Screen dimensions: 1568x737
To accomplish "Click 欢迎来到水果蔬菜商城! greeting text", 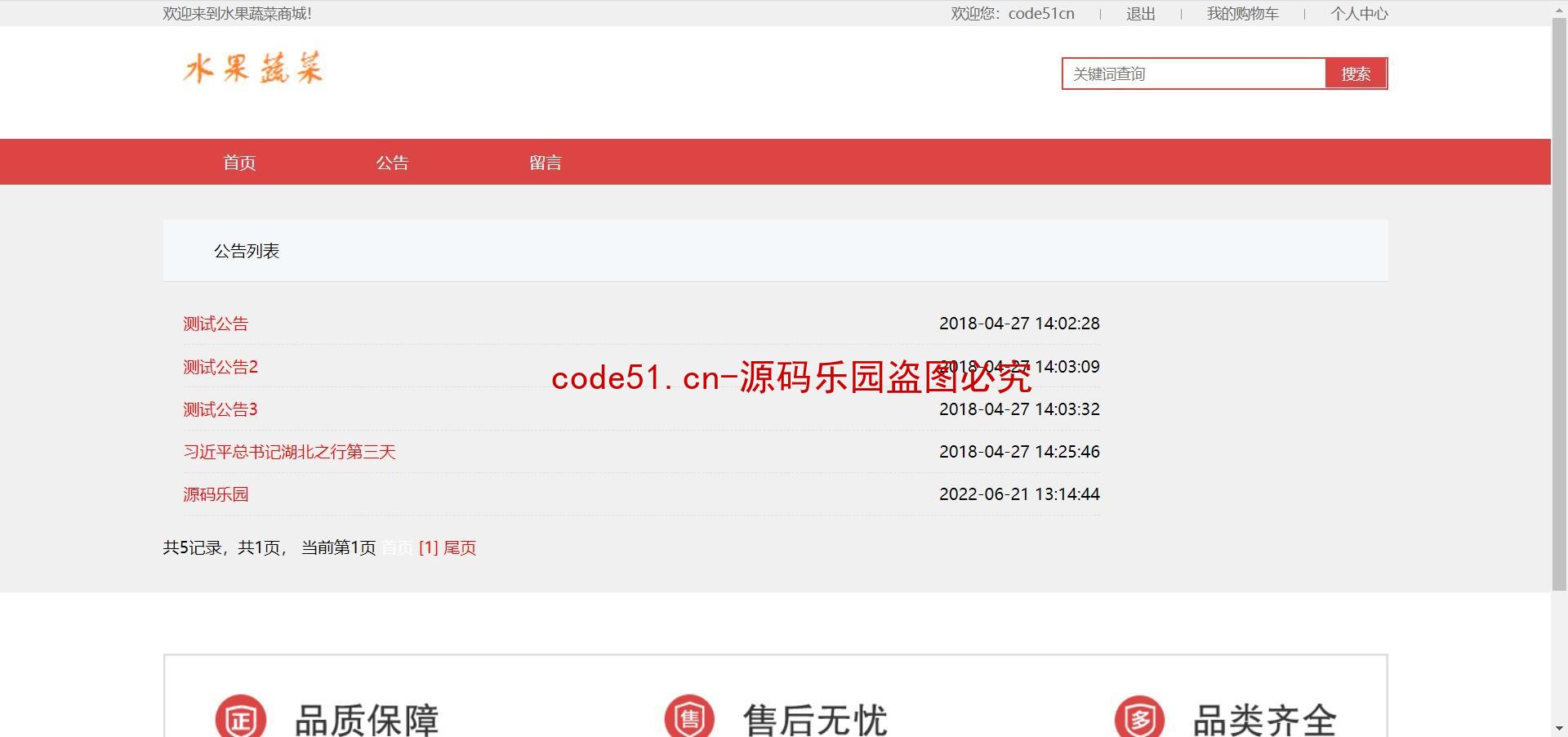I will [237, 14].
